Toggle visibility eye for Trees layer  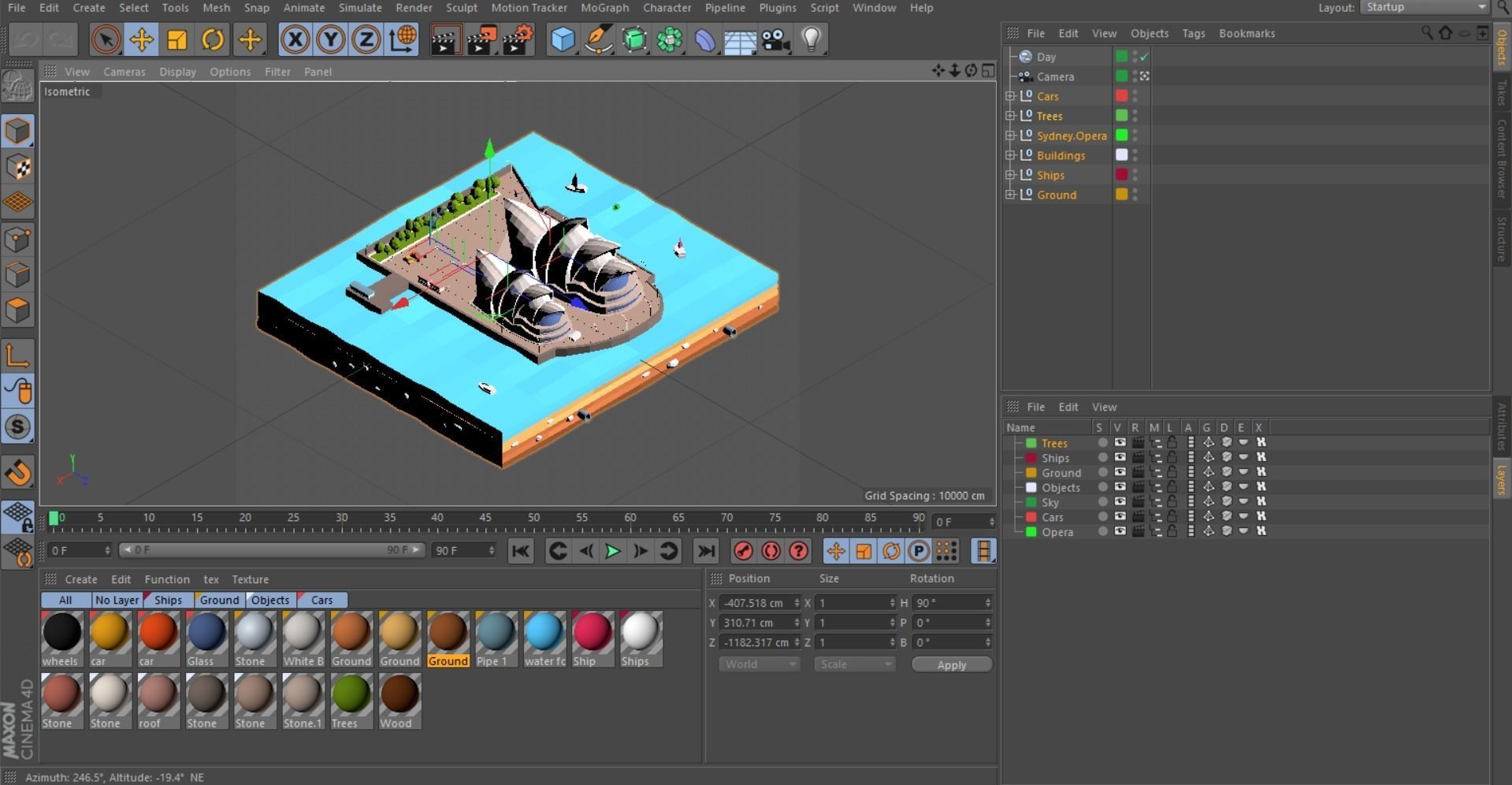coord(1120,443)
